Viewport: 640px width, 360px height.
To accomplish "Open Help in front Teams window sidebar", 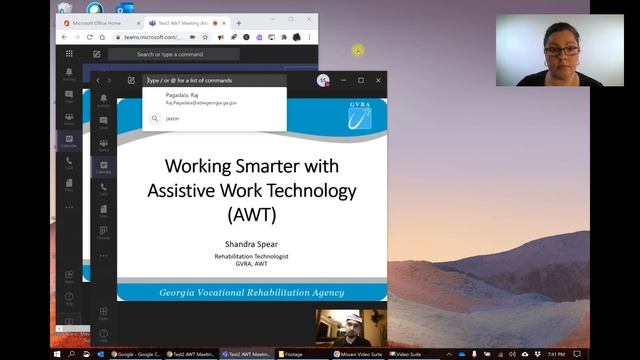I will [x=104, y=335].
